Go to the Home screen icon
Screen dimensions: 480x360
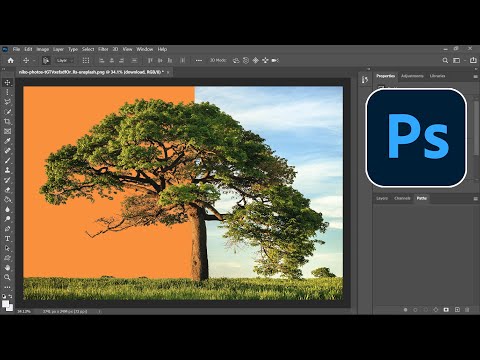[x=11, y=60]
